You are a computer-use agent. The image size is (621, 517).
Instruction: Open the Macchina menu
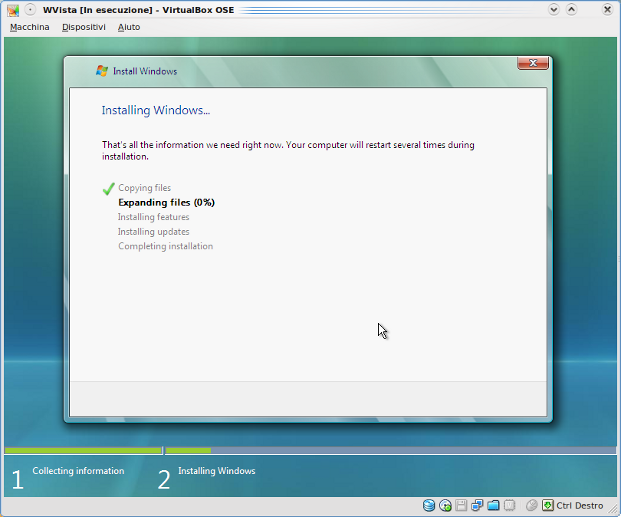(x=30, y=27)
